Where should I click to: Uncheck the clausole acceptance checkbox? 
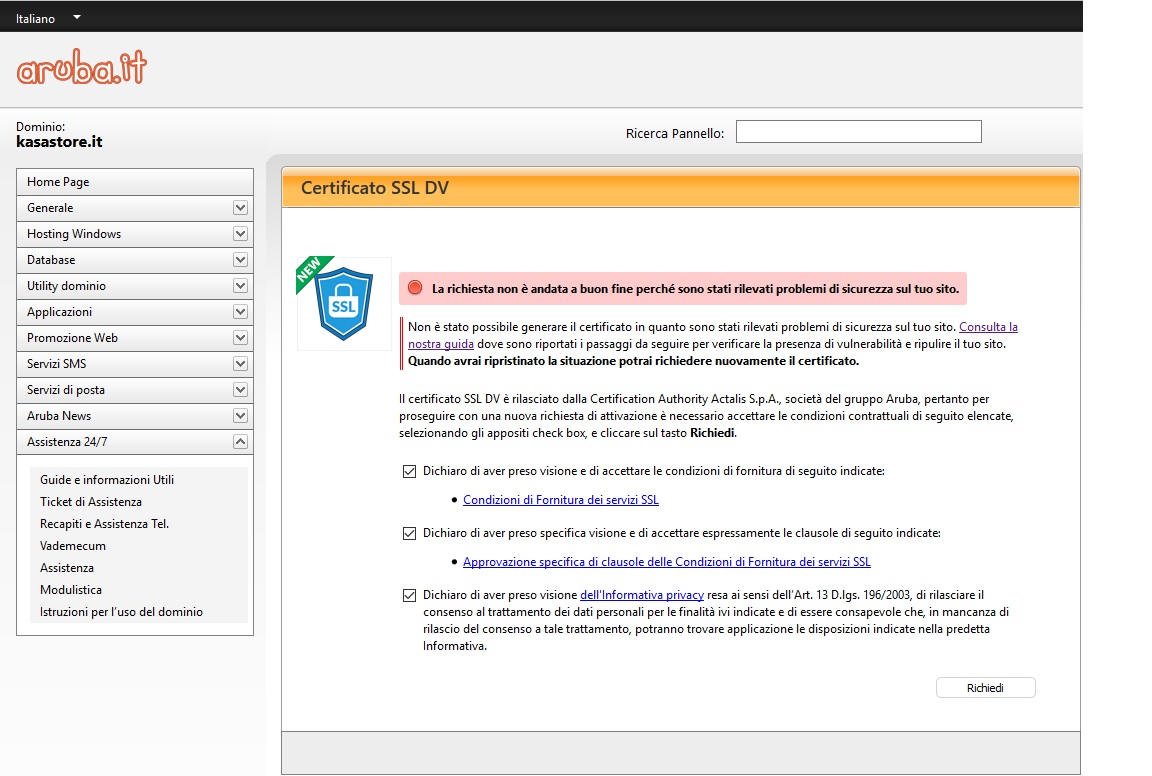point(409,533)
